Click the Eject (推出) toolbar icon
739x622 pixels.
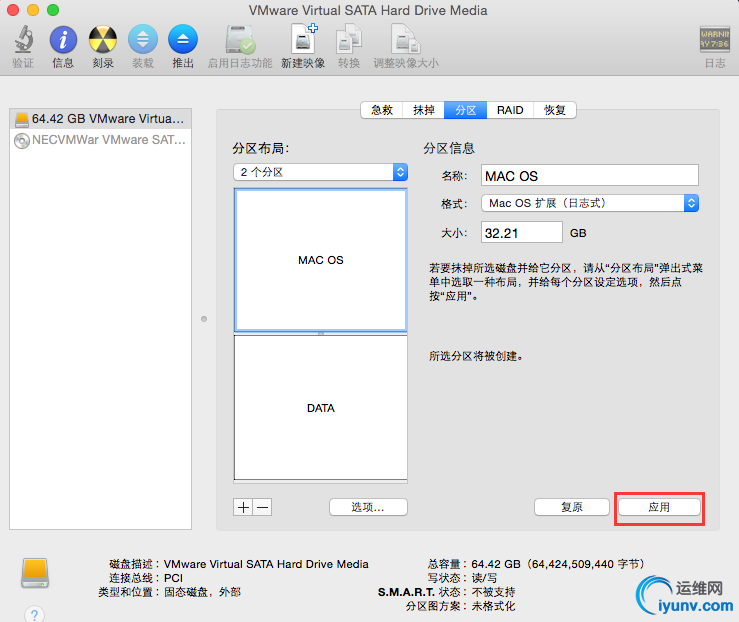pyautogui.click(x=183, y=39)
